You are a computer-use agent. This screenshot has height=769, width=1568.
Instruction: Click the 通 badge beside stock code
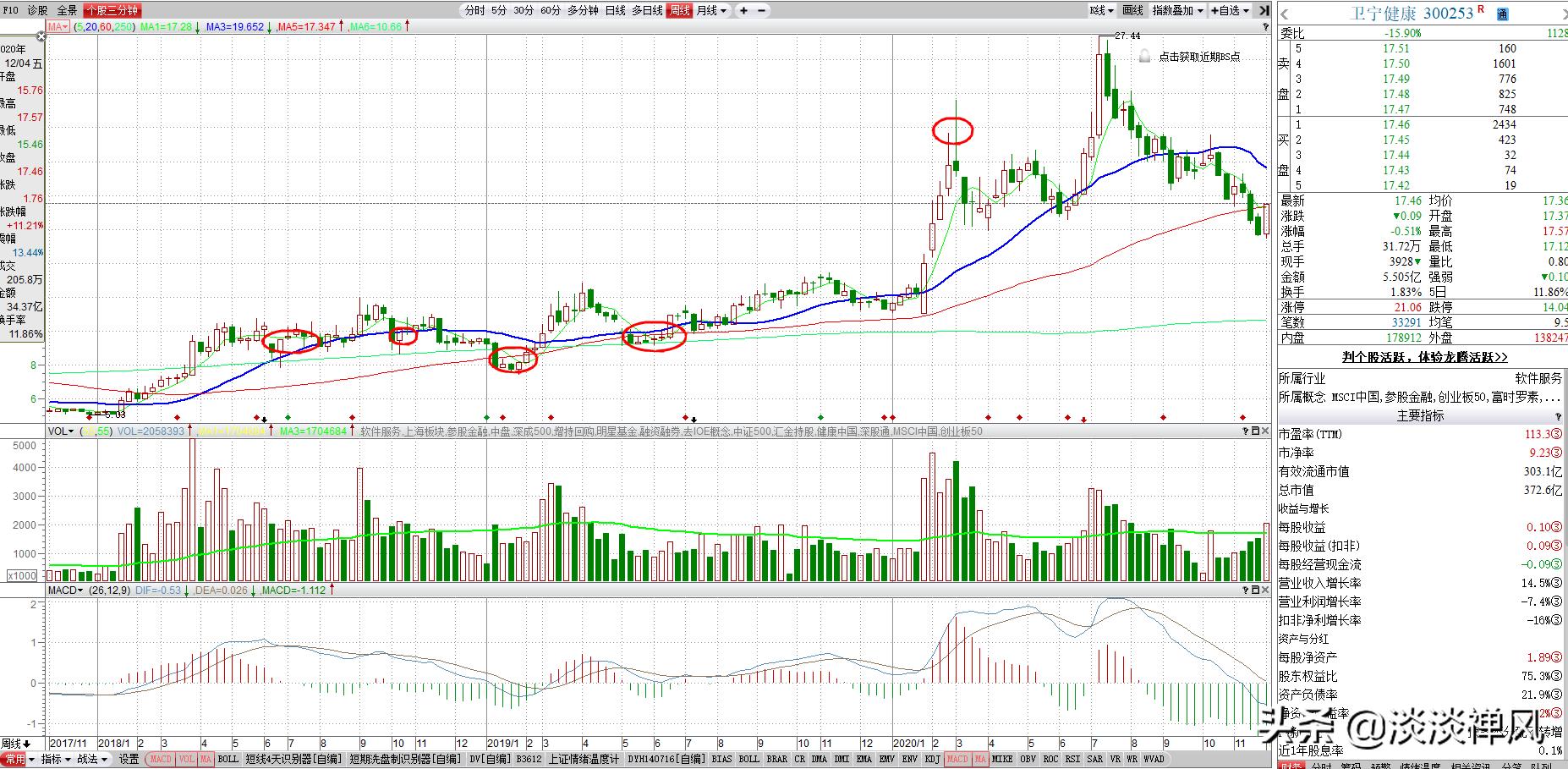[1502, 14]
